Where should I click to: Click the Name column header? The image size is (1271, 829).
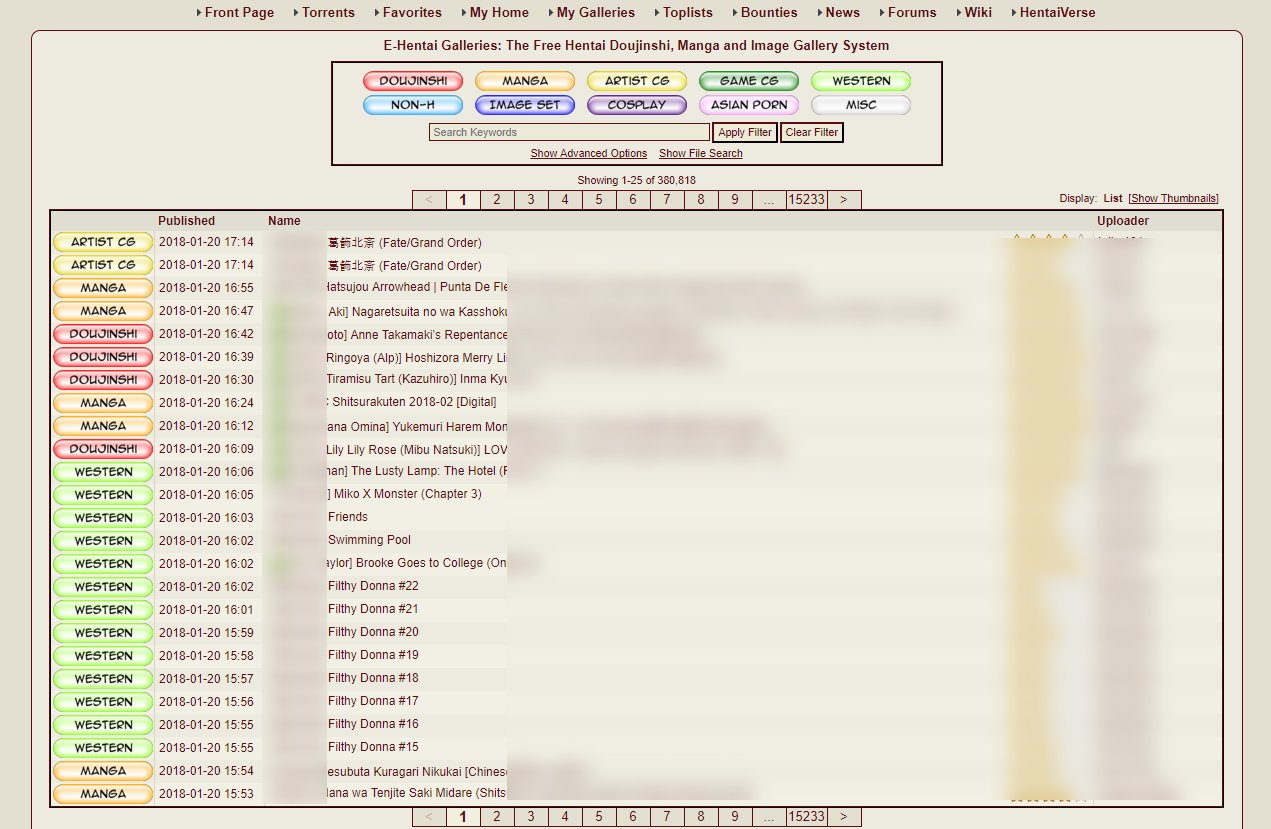click(x=284, y=221)
